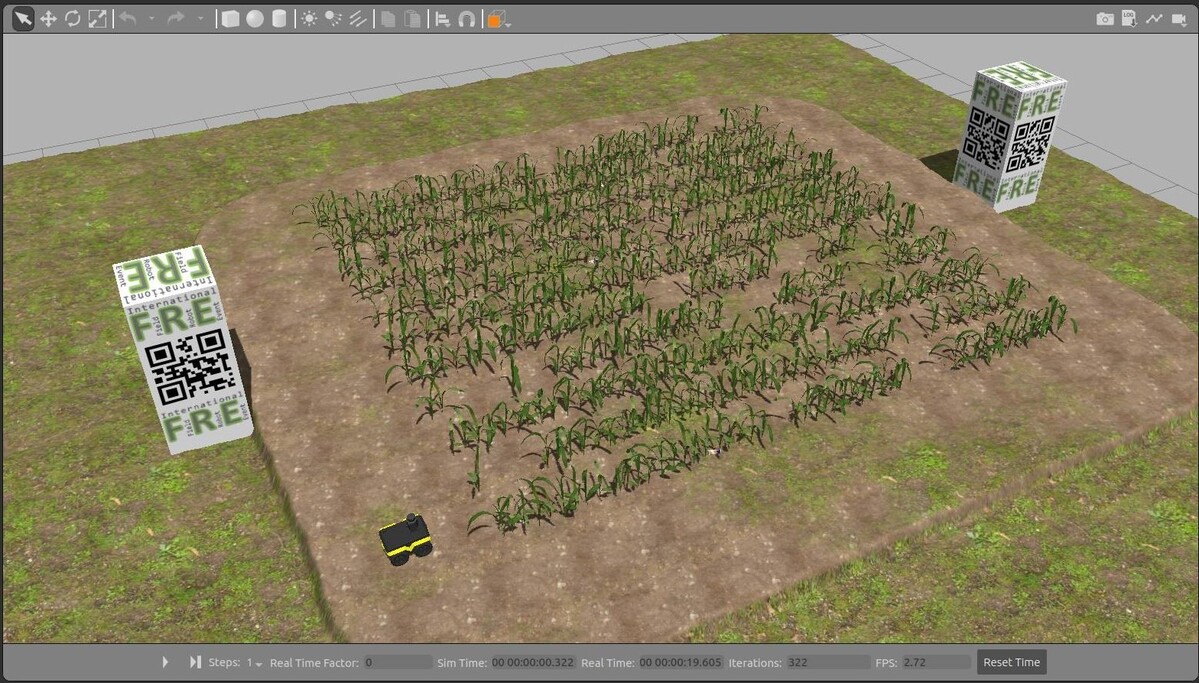Viewport: 1199px width, 683px height.
Task: Open the video recording menu
Action: coord(1178,19)
